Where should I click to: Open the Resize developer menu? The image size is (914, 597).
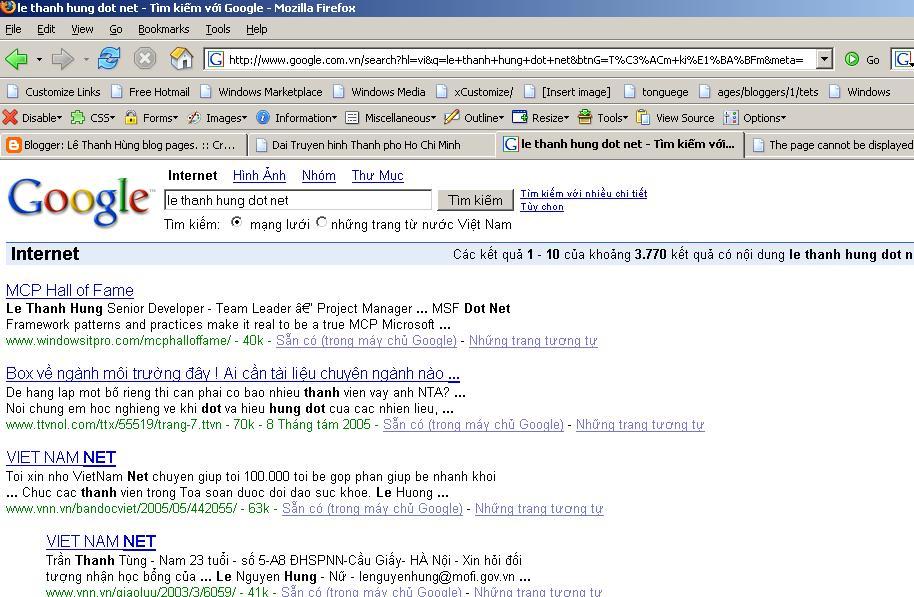tap(540, 118)
